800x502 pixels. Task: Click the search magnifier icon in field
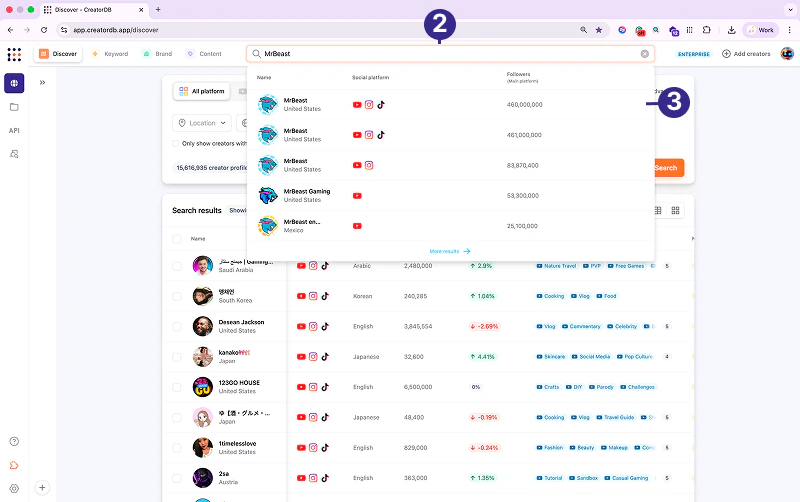257,54
